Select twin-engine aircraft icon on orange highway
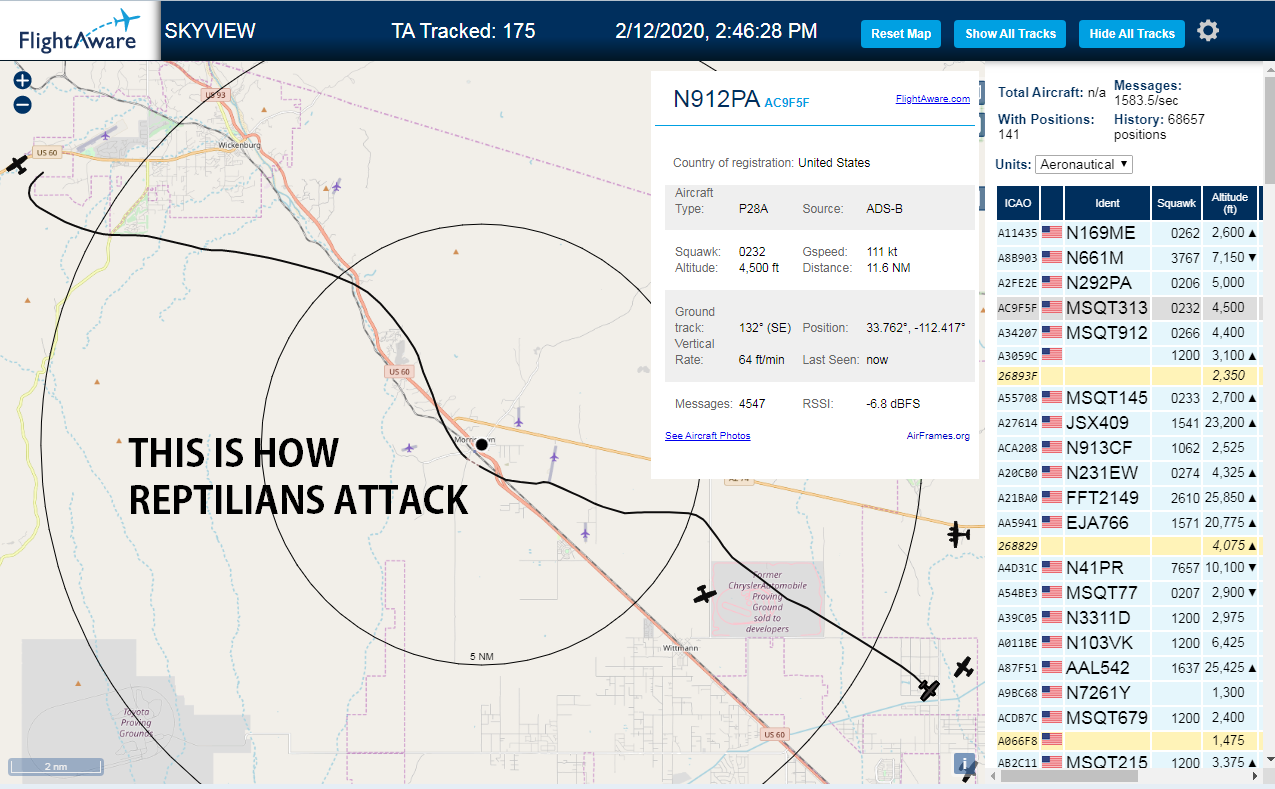 pos(959,535)
